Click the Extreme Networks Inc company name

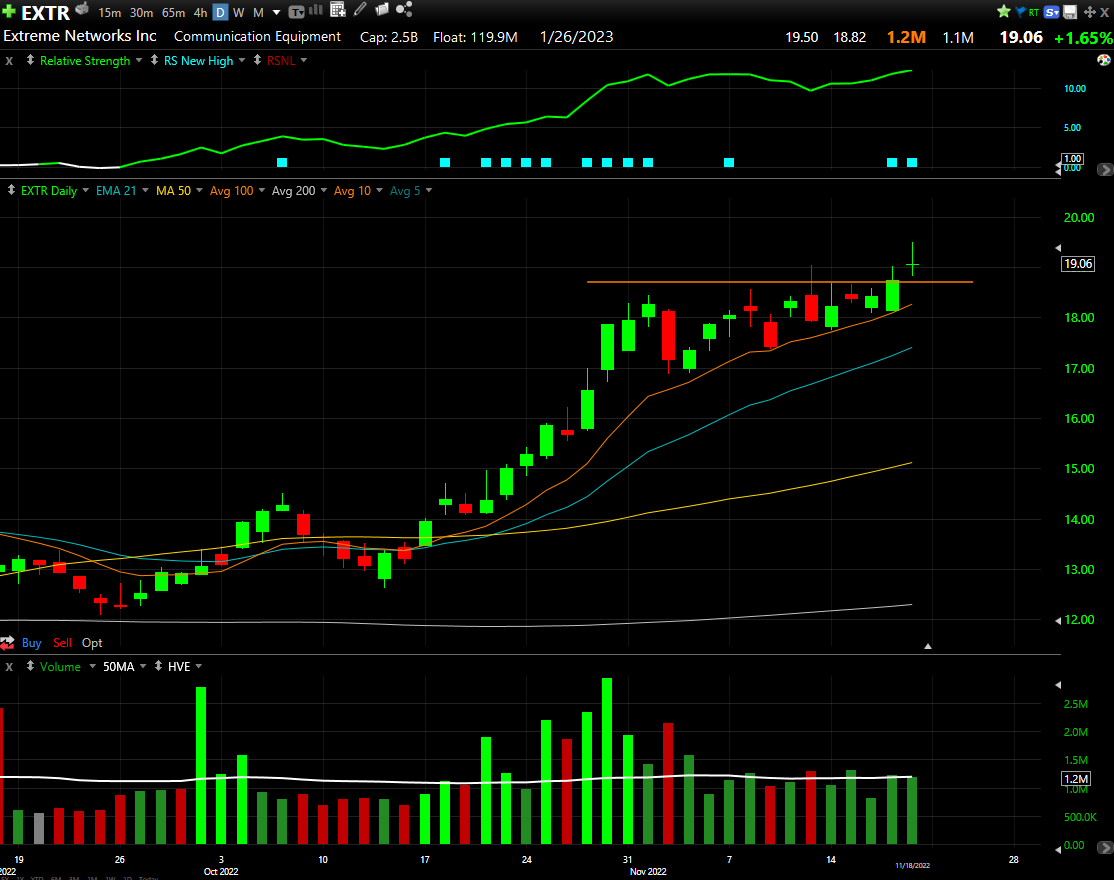[x=80, y=36]
